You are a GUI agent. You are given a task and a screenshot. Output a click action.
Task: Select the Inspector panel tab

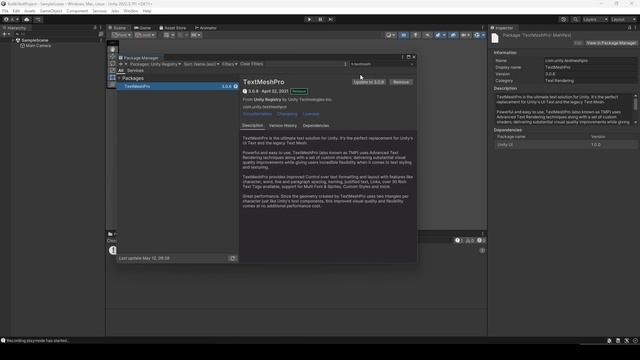click(502, 28)
